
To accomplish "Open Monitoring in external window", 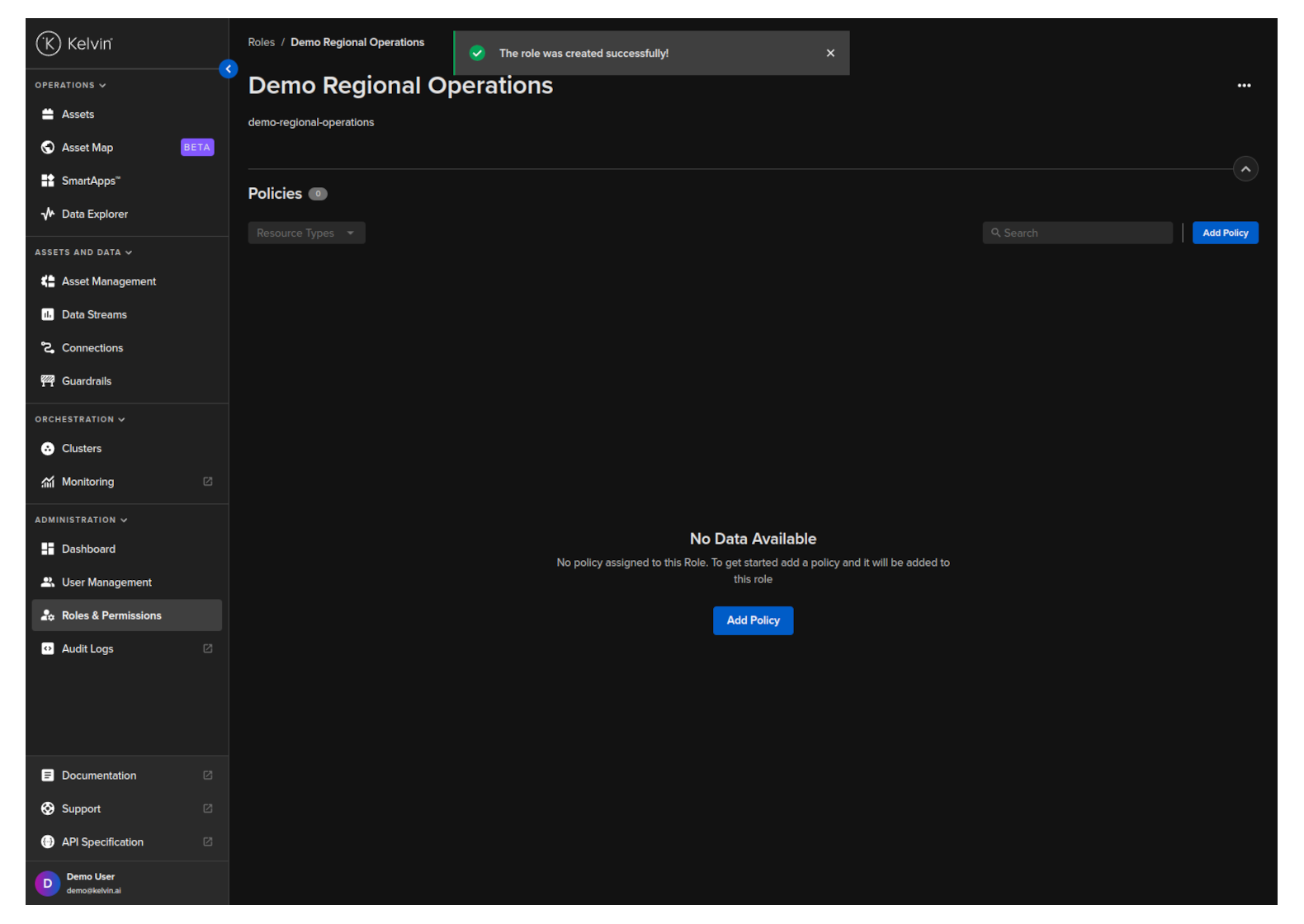I will [x=207, y=482].
